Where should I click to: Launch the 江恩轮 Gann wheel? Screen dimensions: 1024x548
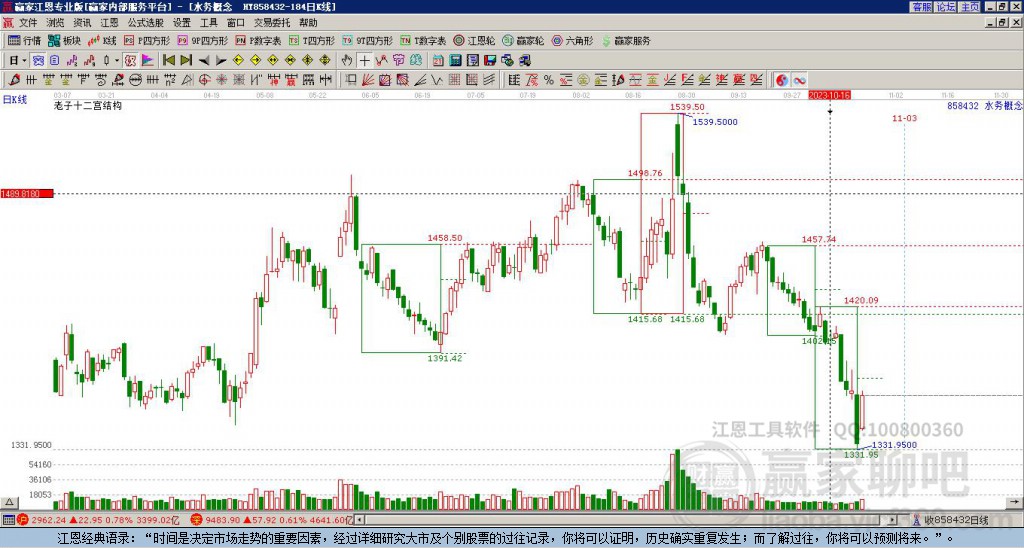pos(474,40)
